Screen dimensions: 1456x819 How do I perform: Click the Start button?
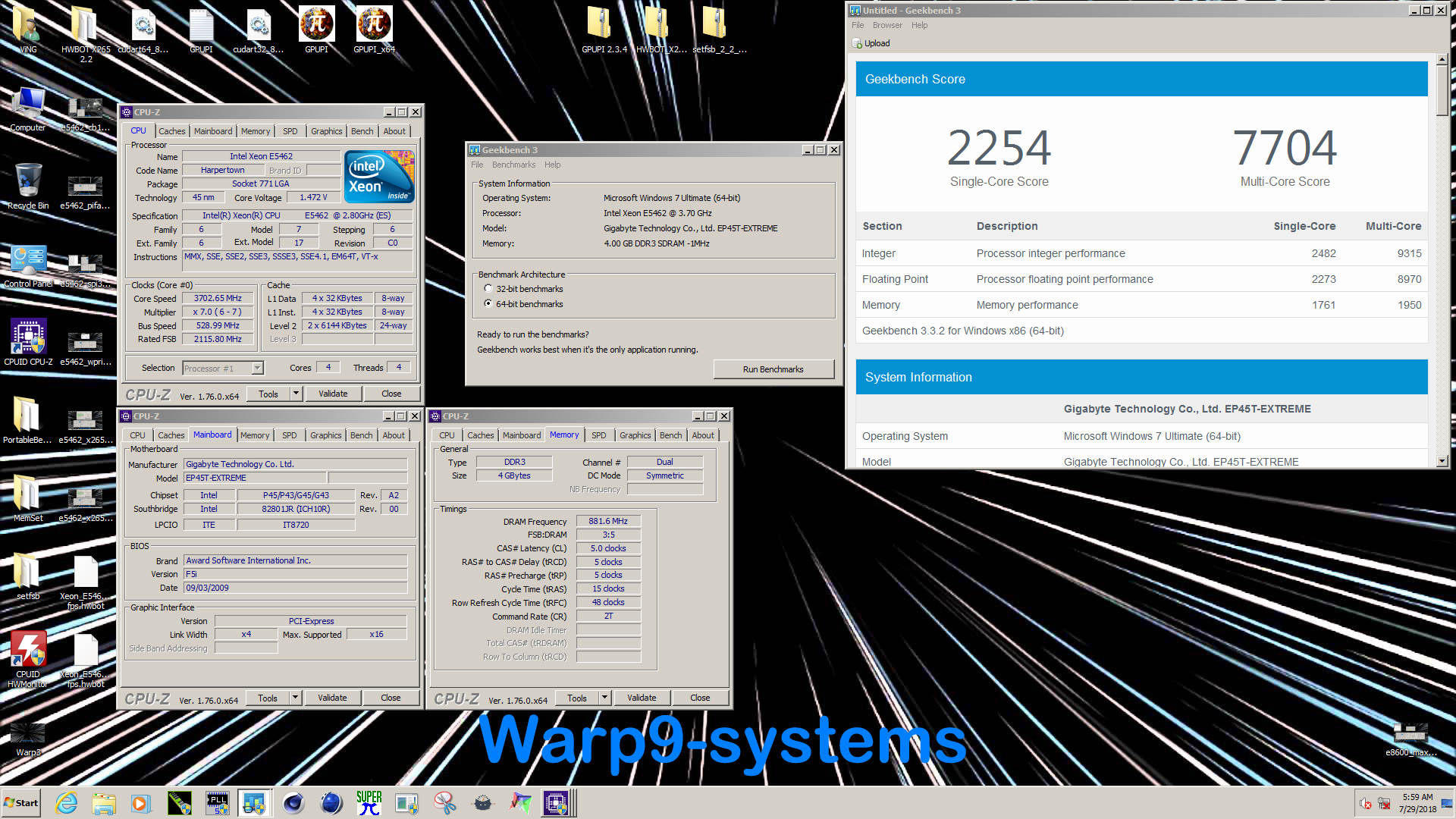[x=21, y=803]
